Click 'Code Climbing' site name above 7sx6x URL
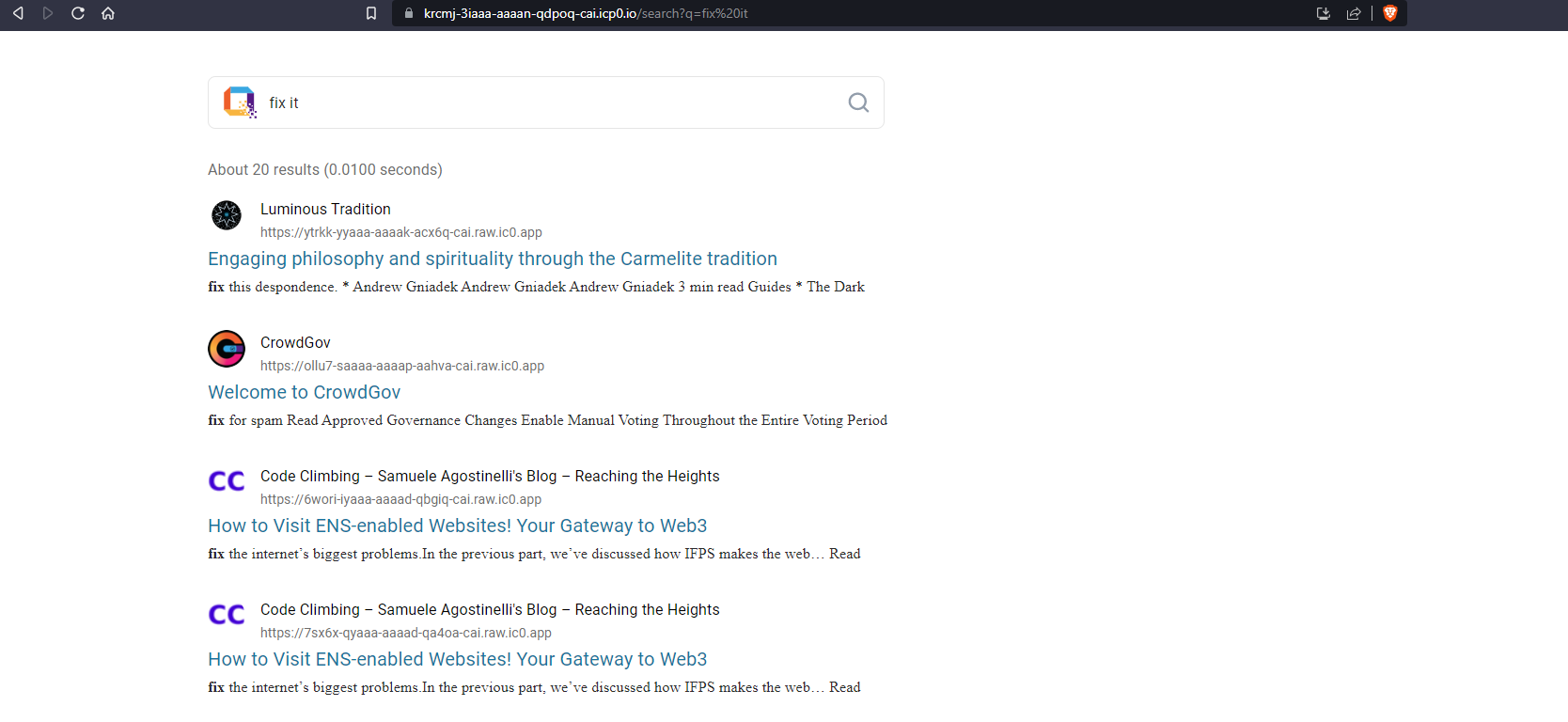 pos(490,609)
